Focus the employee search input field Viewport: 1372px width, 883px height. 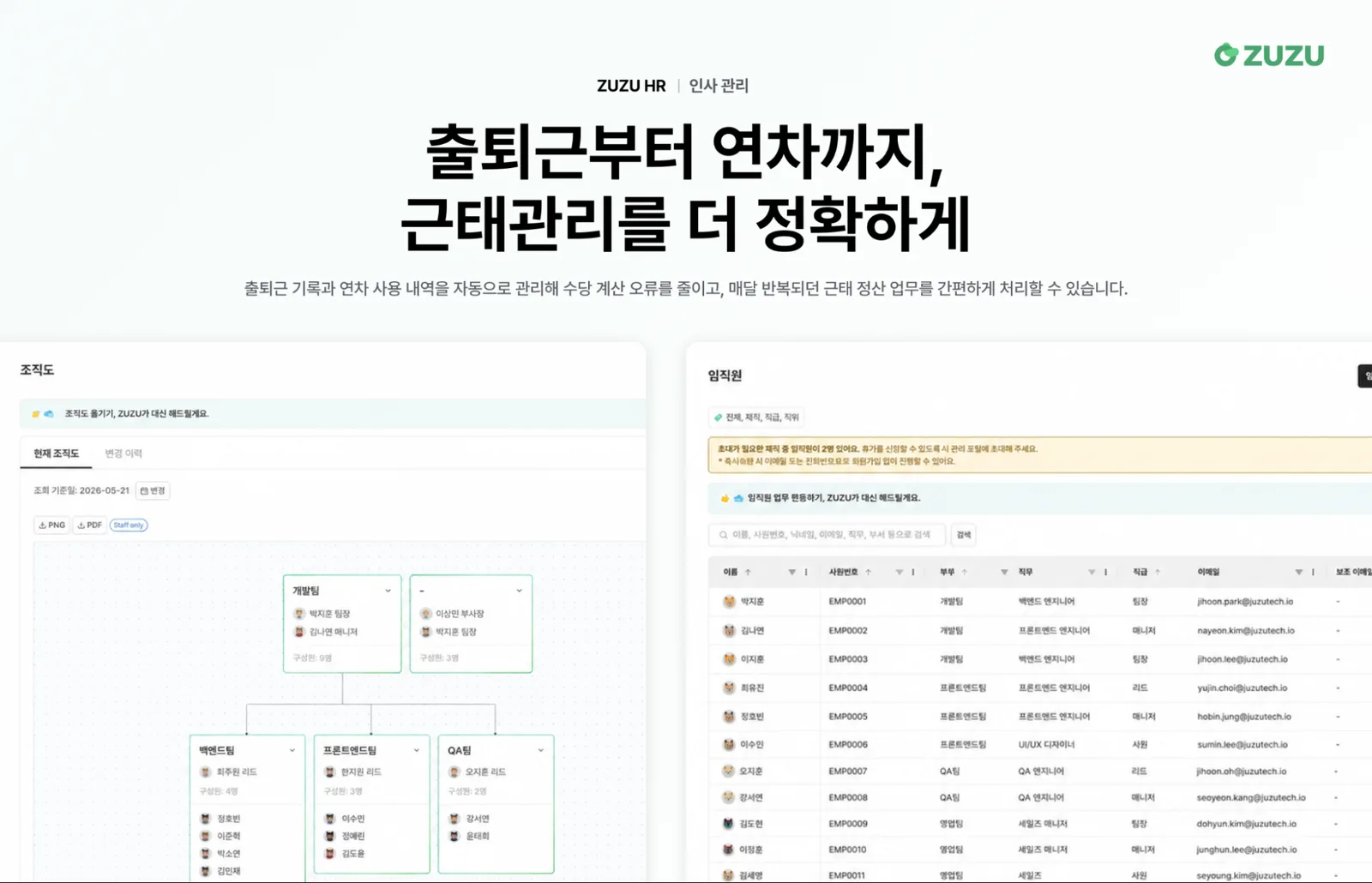pyautogui.click(x=827, y=535)
